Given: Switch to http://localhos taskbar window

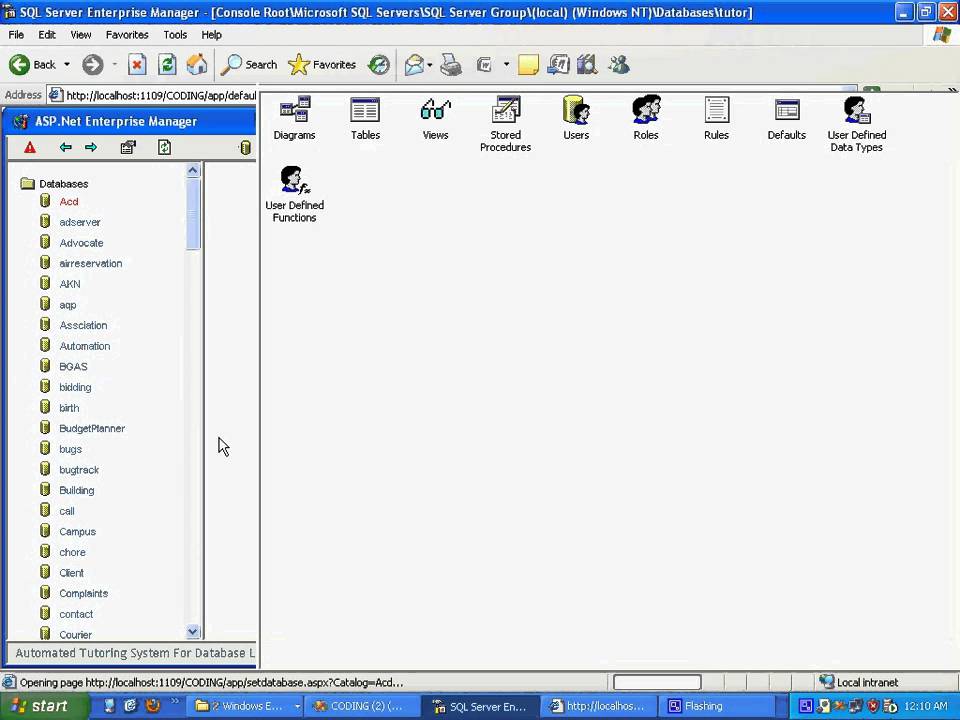Looking at the screenshot, I should tap(599, 706).
